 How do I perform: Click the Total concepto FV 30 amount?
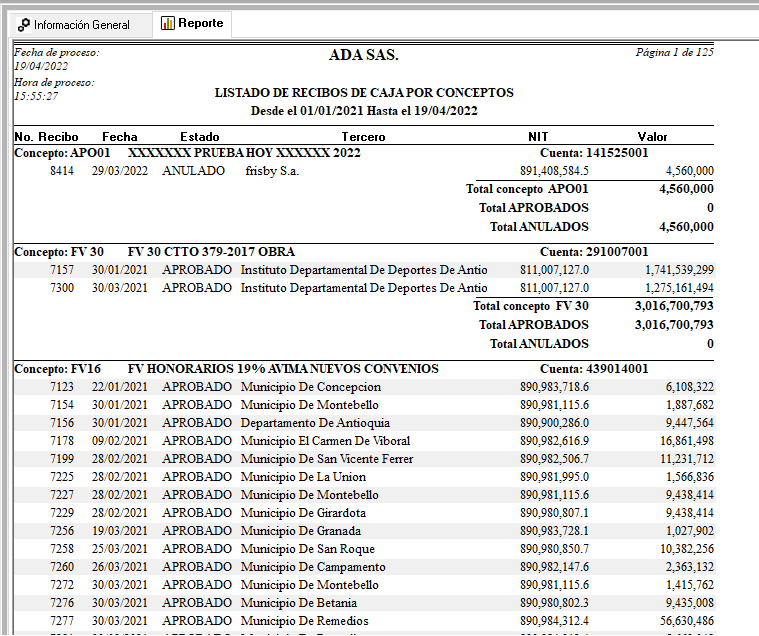pyautogui.click(x=674, y=306)
